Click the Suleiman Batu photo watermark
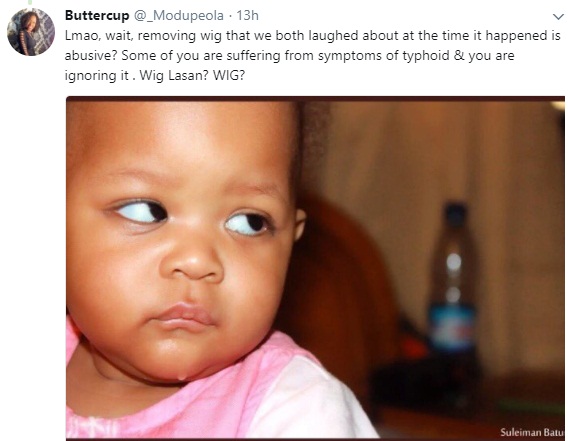 532,432
